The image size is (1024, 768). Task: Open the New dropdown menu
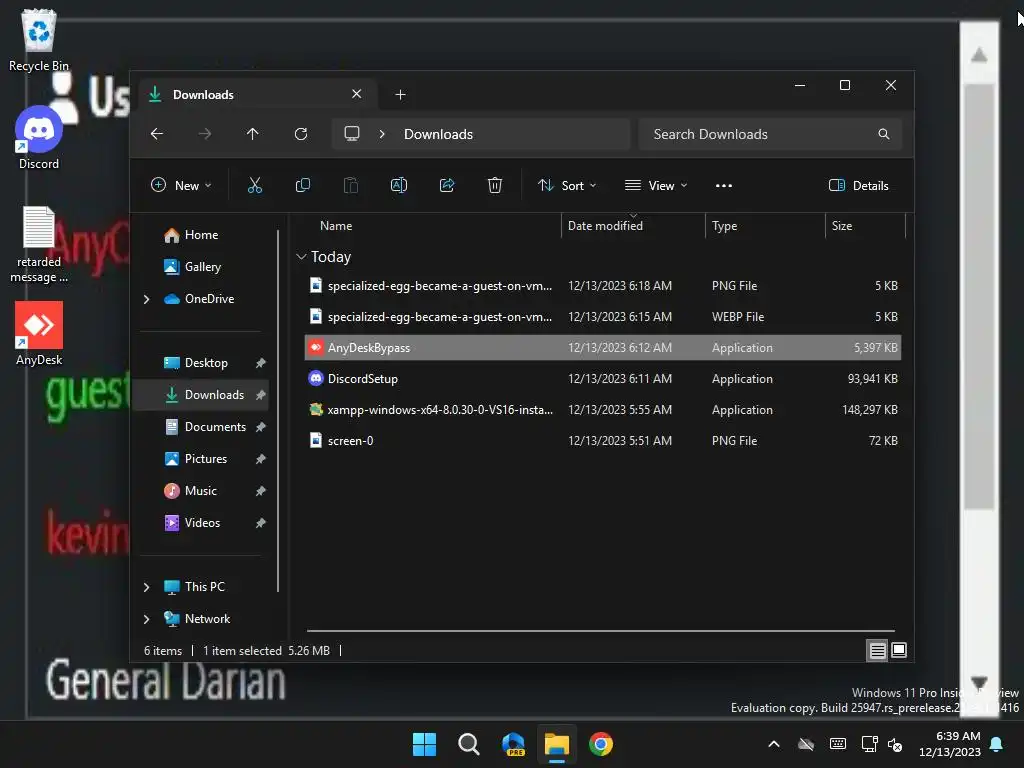181,185
